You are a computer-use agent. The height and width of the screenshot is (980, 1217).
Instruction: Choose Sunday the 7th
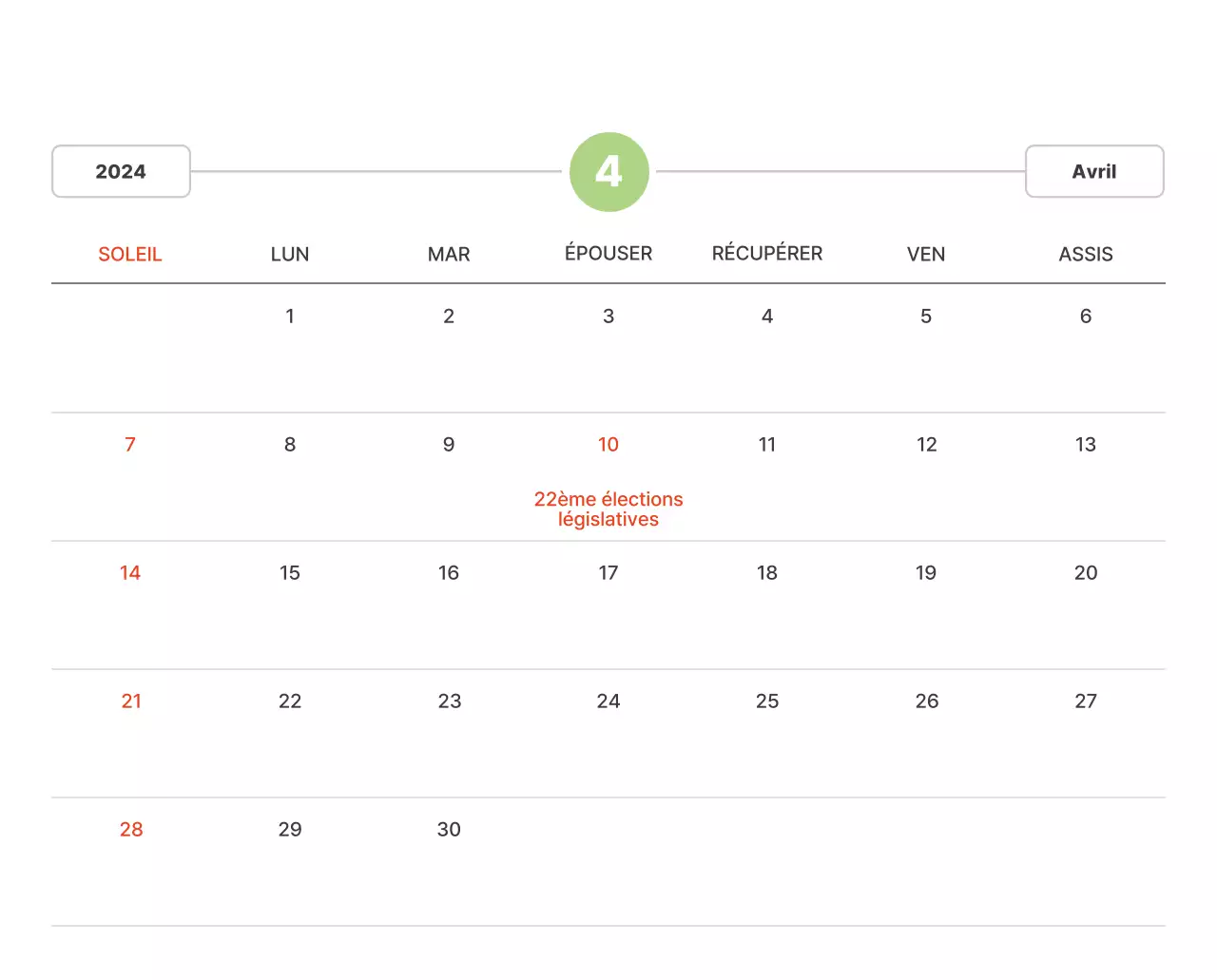(130, 444)
